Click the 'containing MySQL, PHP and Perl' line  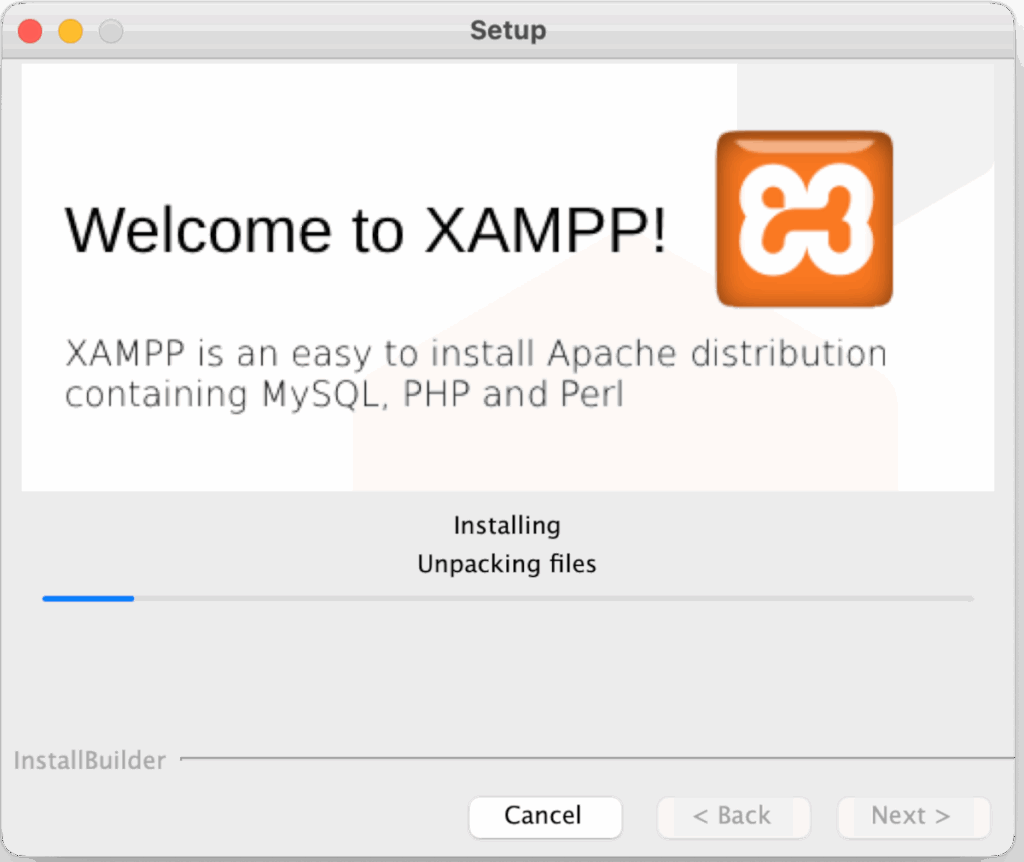pos(344,395)
